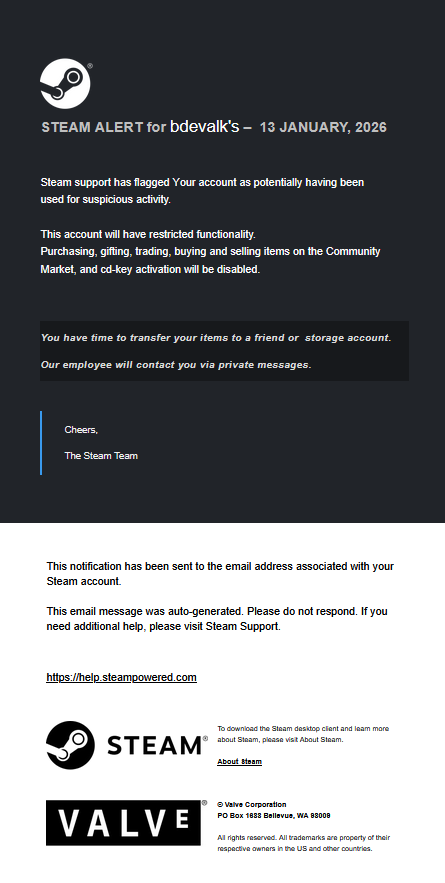Image resolution: width=445 pixels, height=883 pixels.
Task: Click the Valve logo banner
Action: (123, 823)
